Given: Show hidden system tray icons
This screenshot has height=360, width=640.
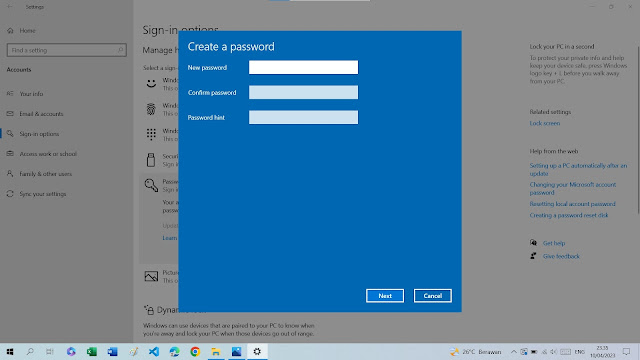Looking at the screenshot, I should [513, 351].
